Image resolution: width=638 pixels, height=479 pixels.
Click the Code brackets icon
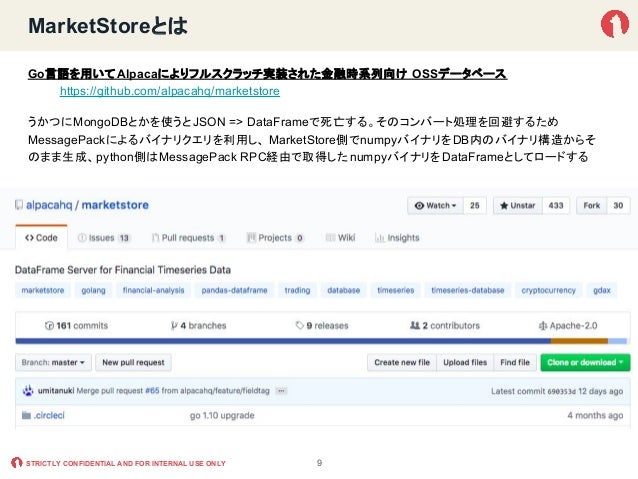[29, 238]
